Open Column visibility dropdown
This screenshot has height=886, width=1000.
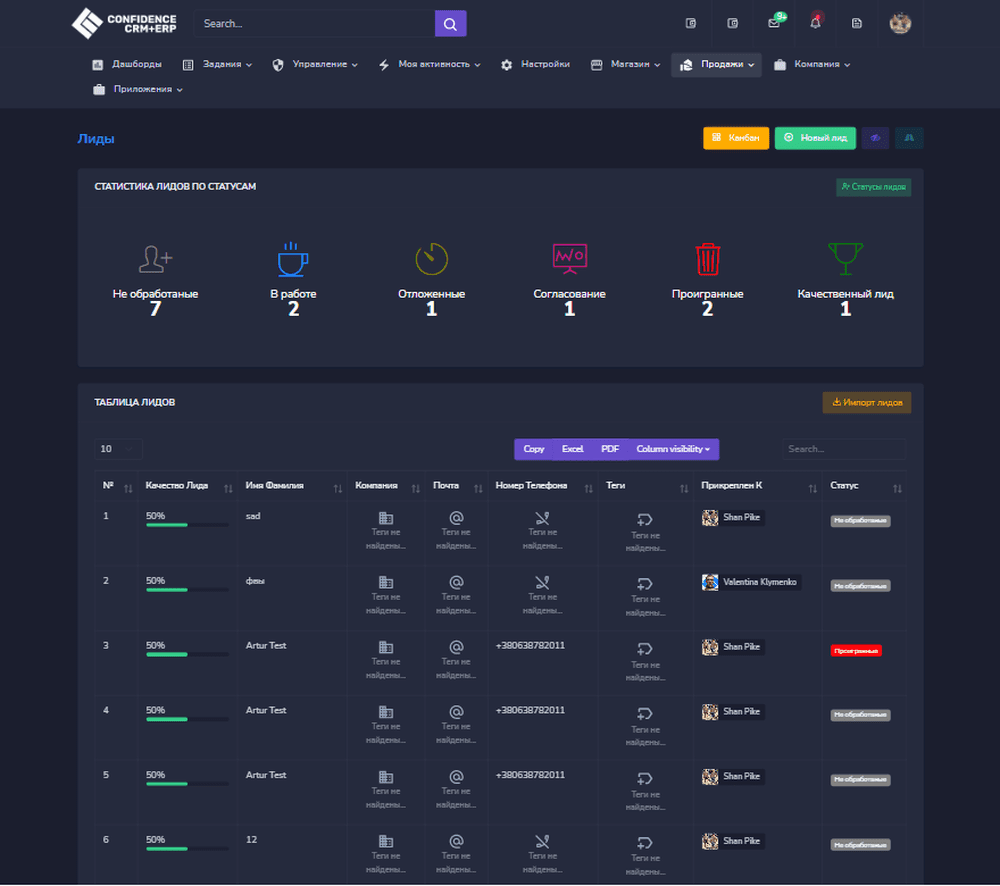pos(673,449)
